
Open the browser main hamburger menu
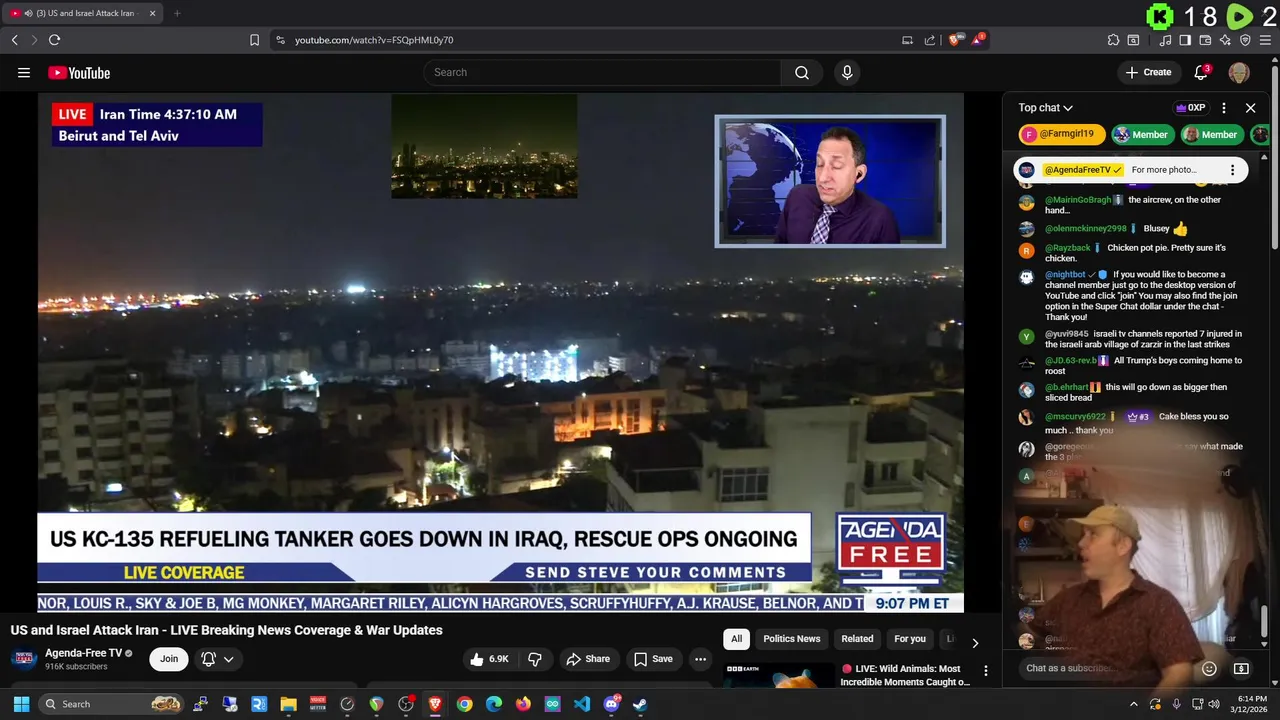coord(1265,40)
